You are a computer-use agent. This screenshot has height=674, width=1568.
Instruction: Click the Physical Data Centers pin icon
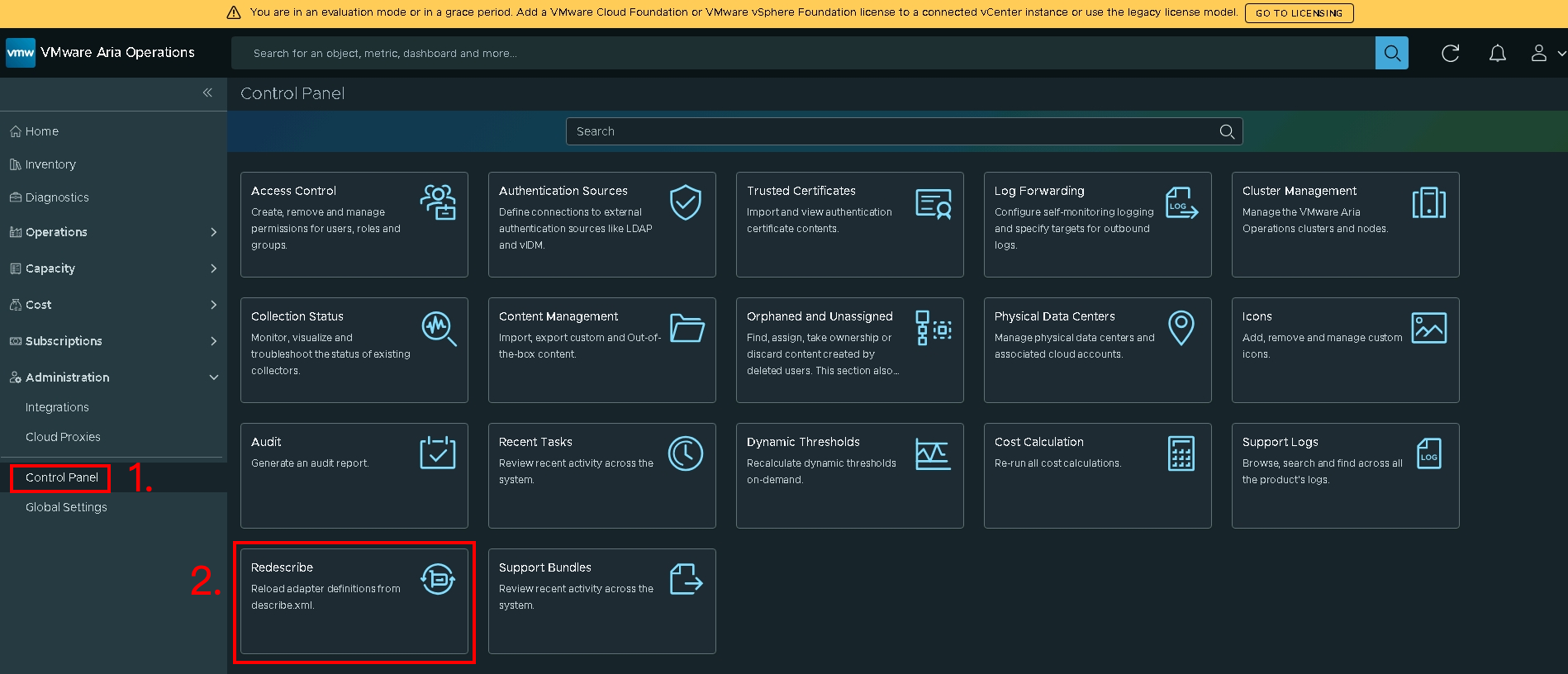pos(1181,328)
